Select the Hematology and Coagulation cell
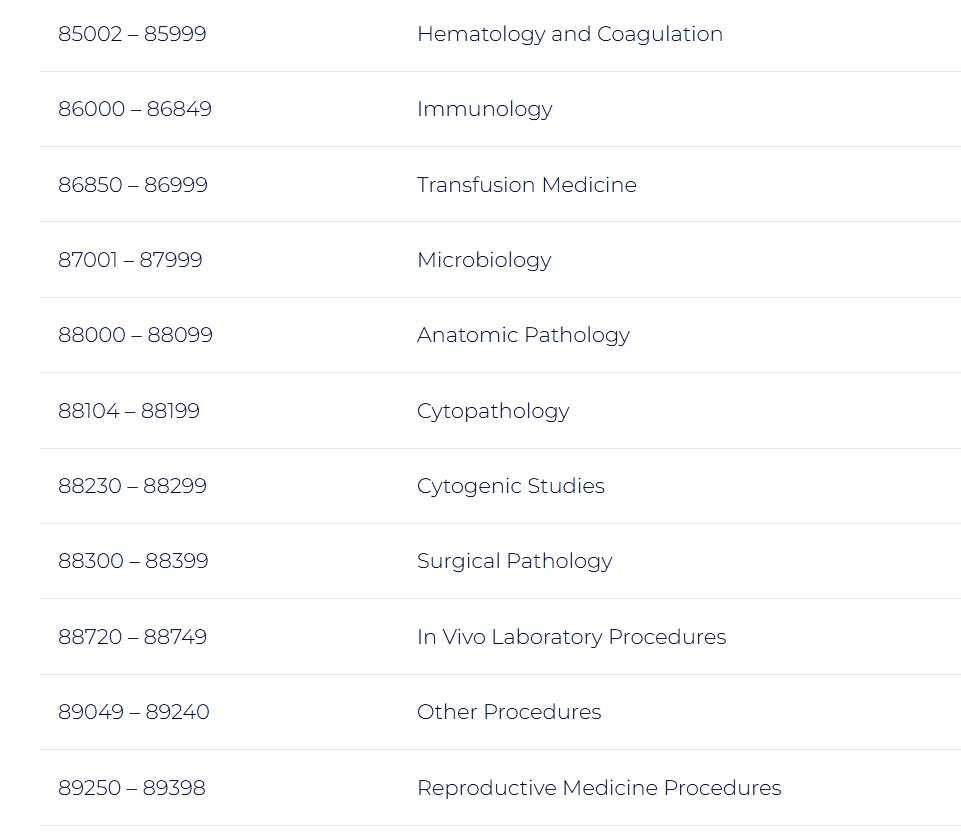Image resolution: width=961 pixels, height=832 pixels. point(569,34)
